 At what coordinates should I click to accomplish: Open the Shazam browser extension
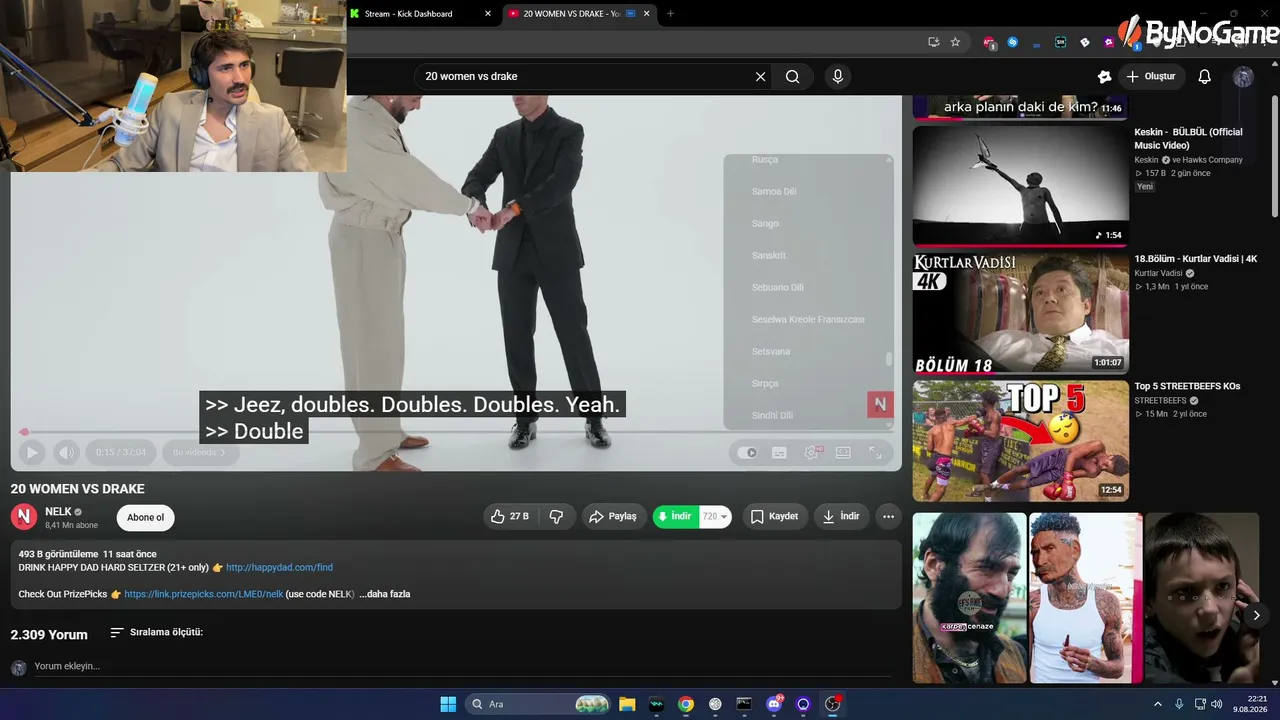click(1013, 42)
